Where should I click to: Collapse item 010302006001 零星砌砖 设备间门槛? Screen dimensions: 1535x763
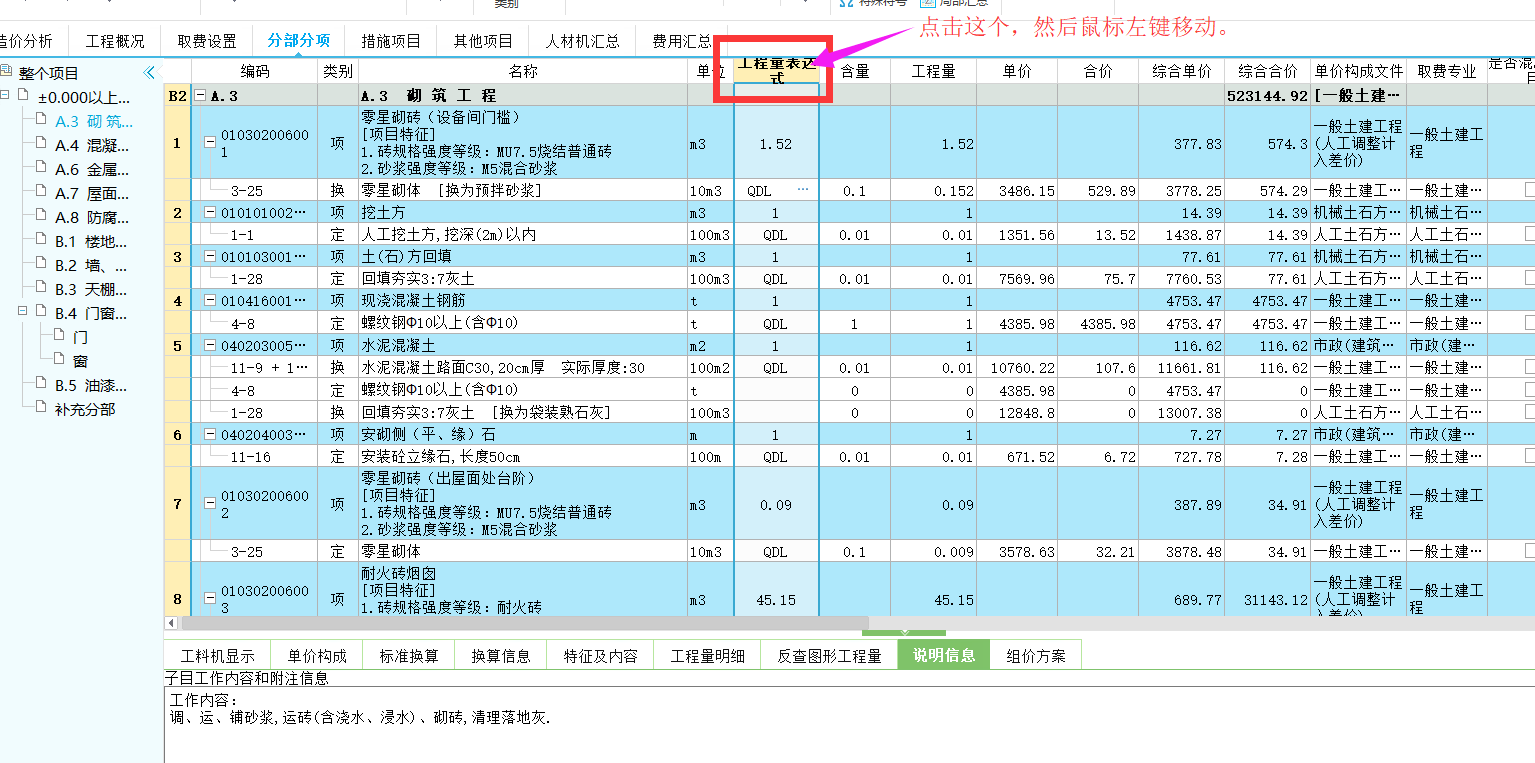(x=210, y=143)
